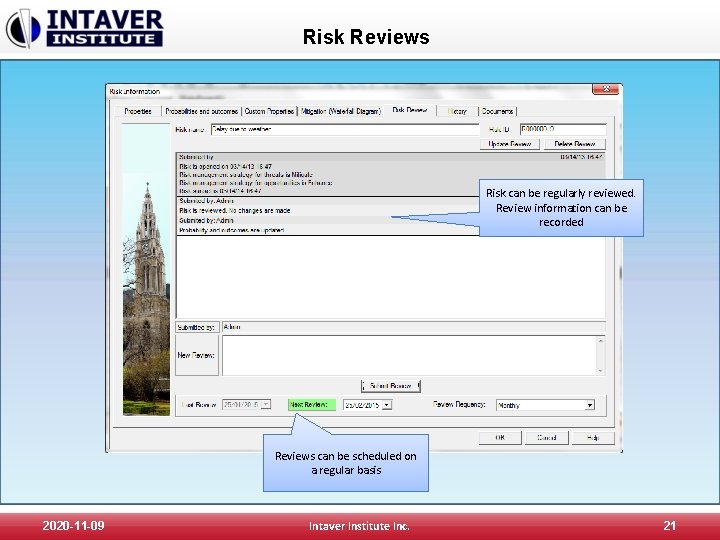Viewport: 720px width, 540px height.
Task: Open the Next Review date dropdown arrow
Action: click(387, 405)
